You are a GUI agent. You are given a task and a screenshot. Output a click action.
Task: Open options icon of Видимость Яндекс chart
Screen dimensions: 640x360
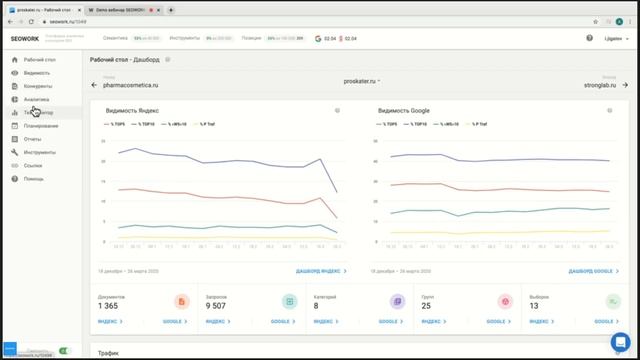point(337,111)
